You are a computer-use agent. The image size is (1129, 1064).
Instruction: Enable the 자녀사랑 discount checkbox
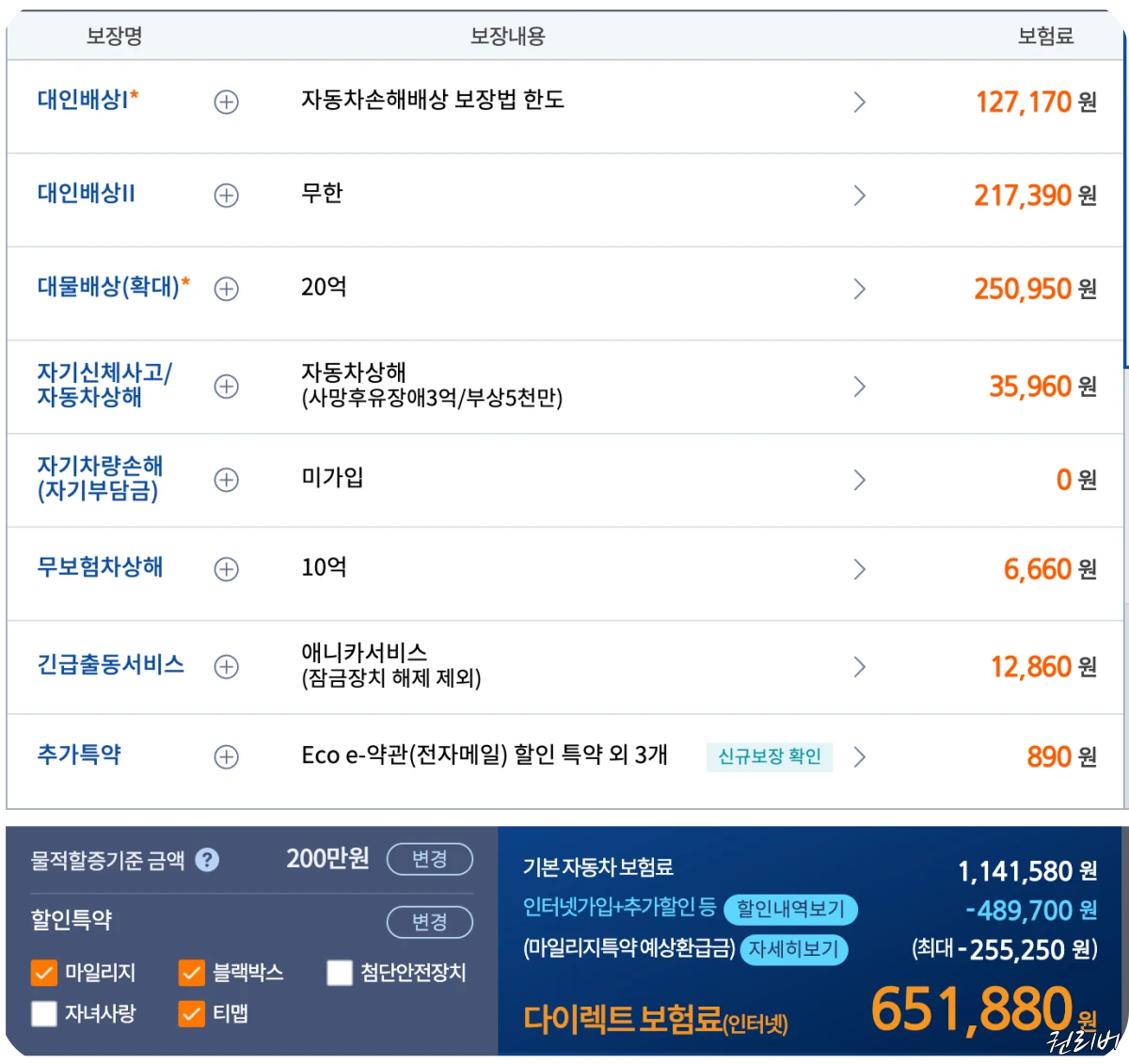tap(43, 1014)
